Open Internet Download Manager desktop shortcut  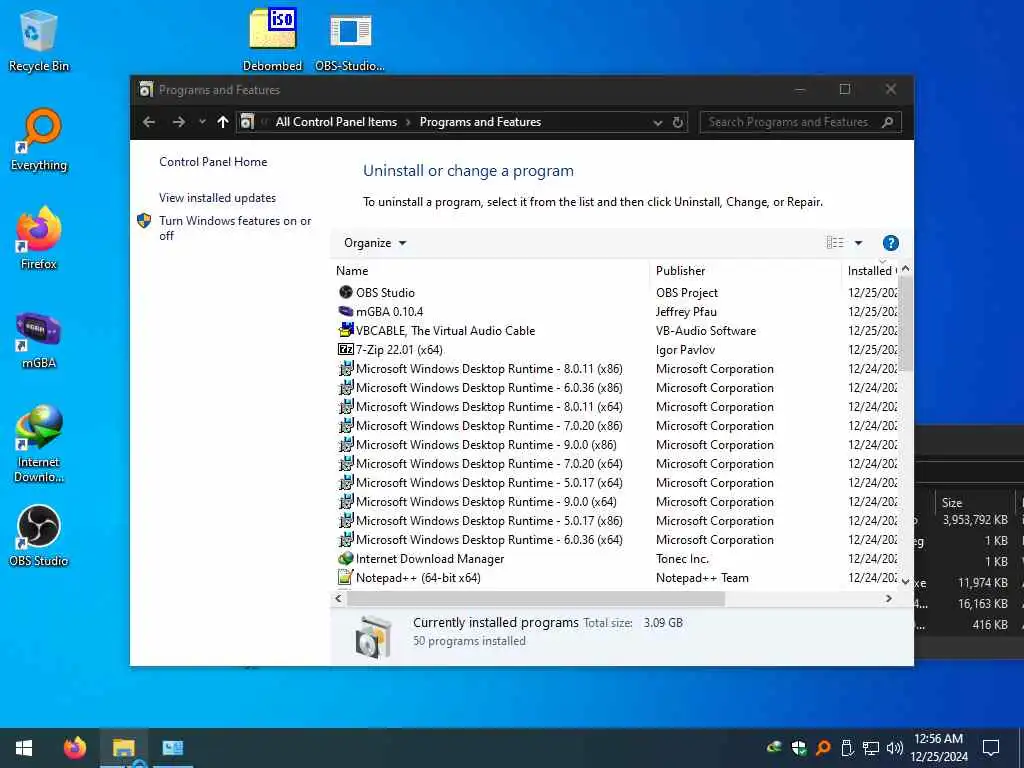[39, 444]
